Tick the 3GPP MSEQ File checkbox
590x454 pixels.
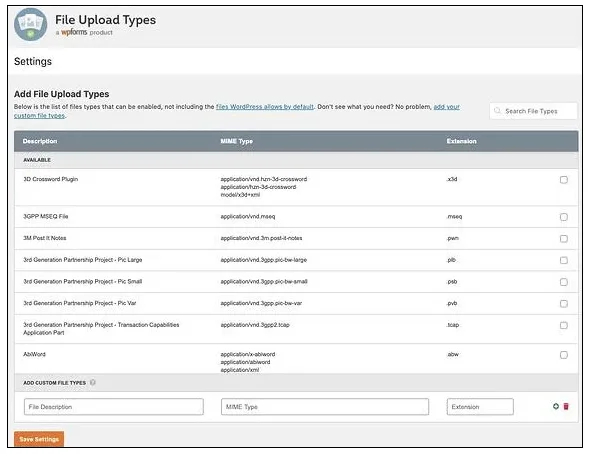point(563,217)
